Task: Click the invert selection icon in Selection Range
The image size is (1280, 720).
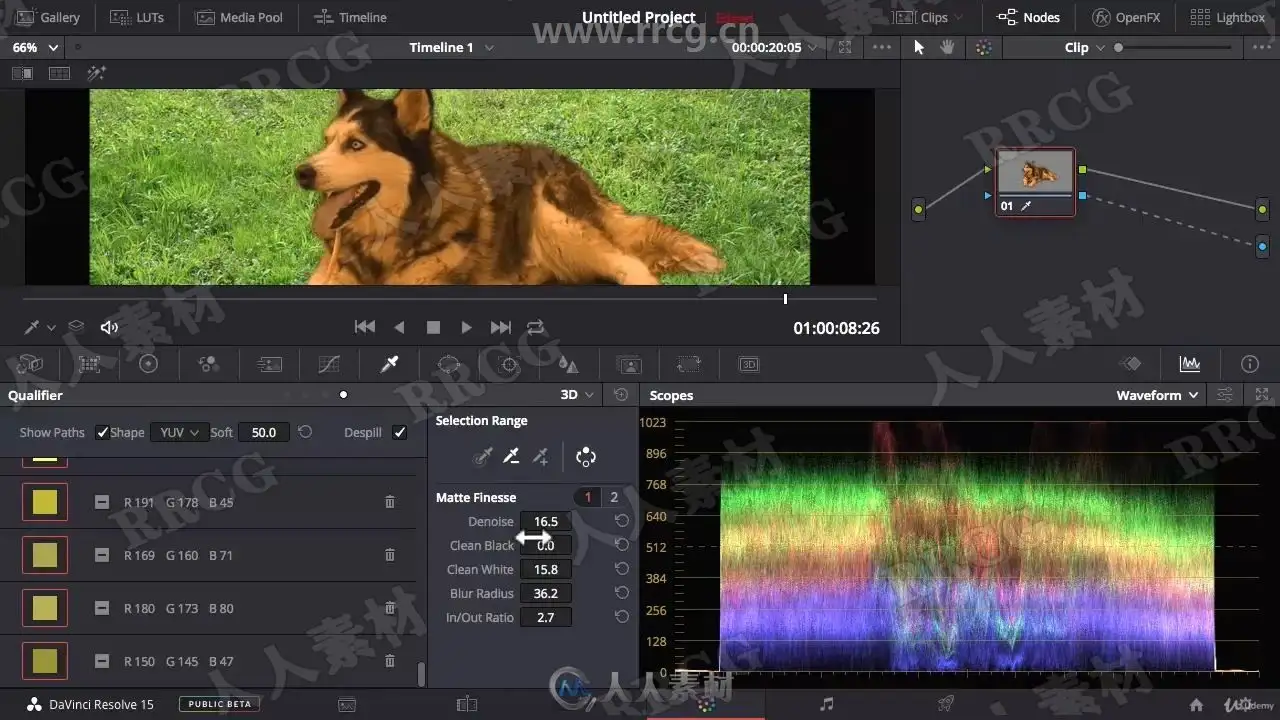Action: [x=586, y=457]
